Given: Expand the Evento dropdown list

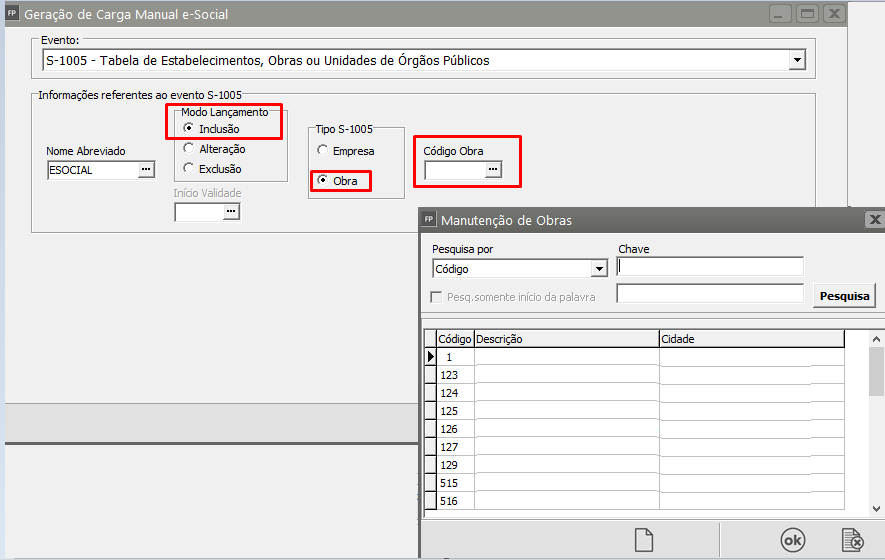Looking at the screenshot, I should (x=796, y=61).
